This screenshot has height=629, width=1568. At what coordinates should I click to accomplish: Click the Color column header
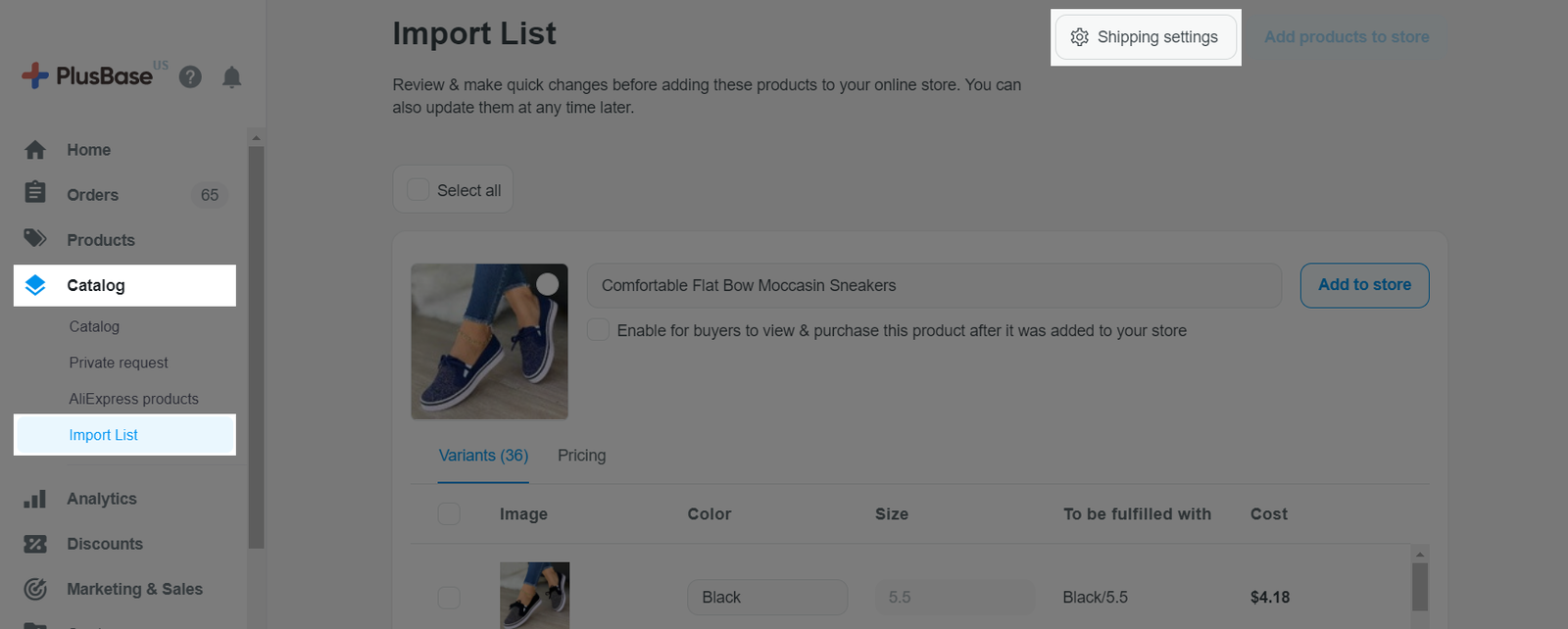[710, 513]
